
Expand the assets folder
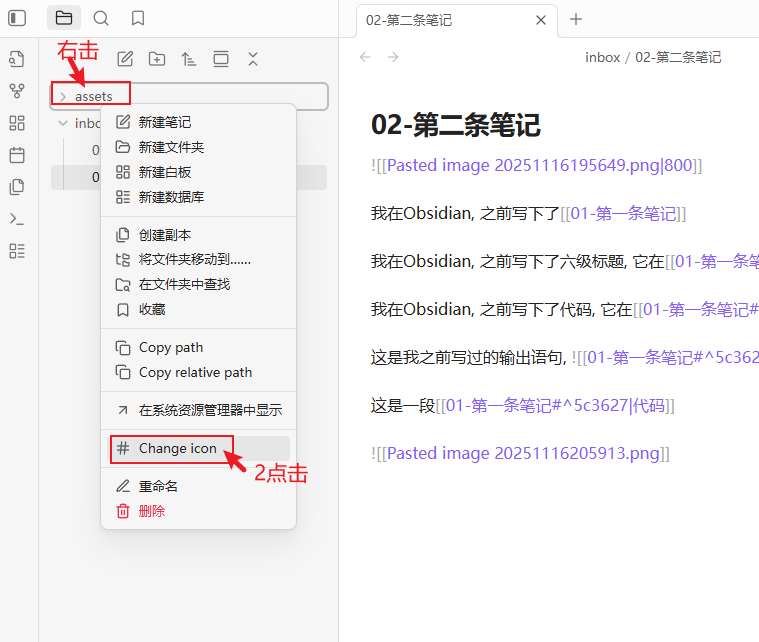(x=63, y=96)
